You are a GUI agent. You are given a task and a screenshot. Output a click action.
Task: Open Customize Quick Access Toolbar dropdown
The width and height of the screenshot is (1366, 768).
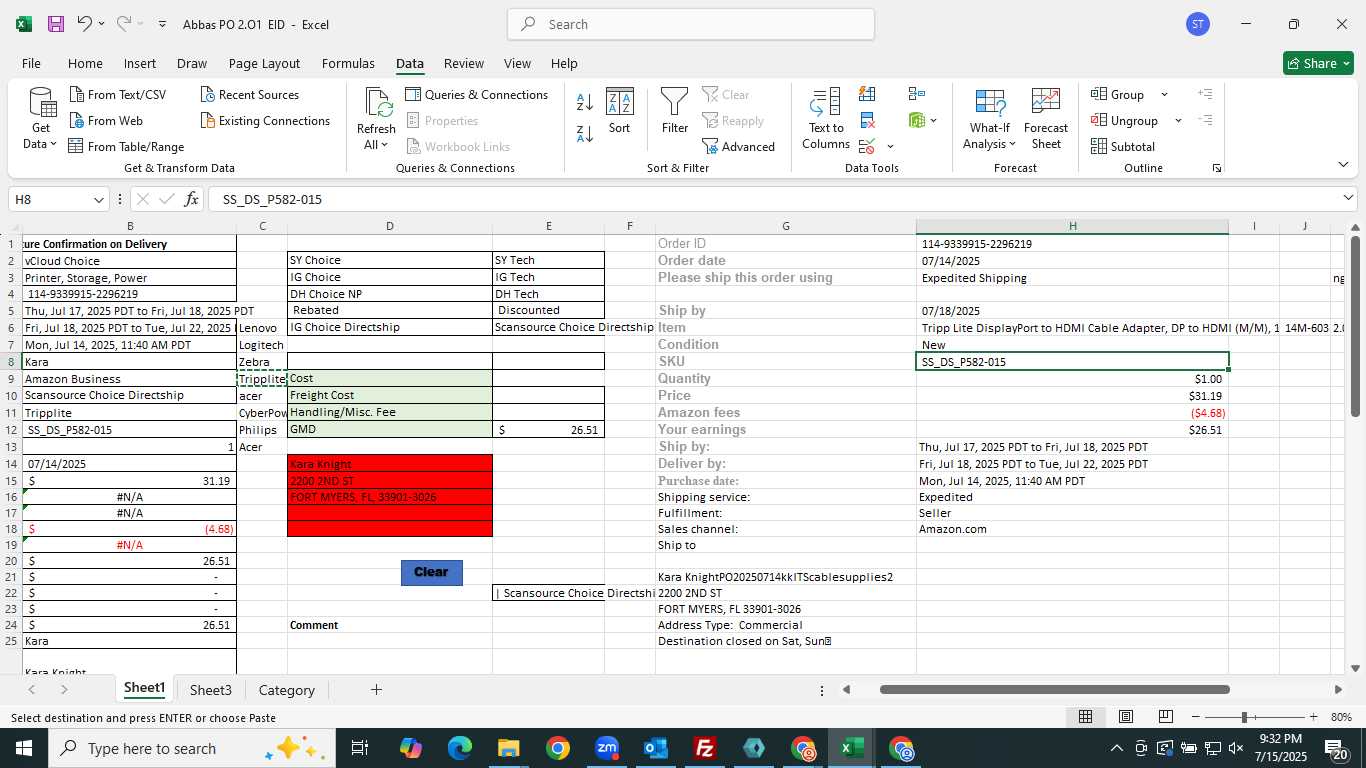point(162,24)
